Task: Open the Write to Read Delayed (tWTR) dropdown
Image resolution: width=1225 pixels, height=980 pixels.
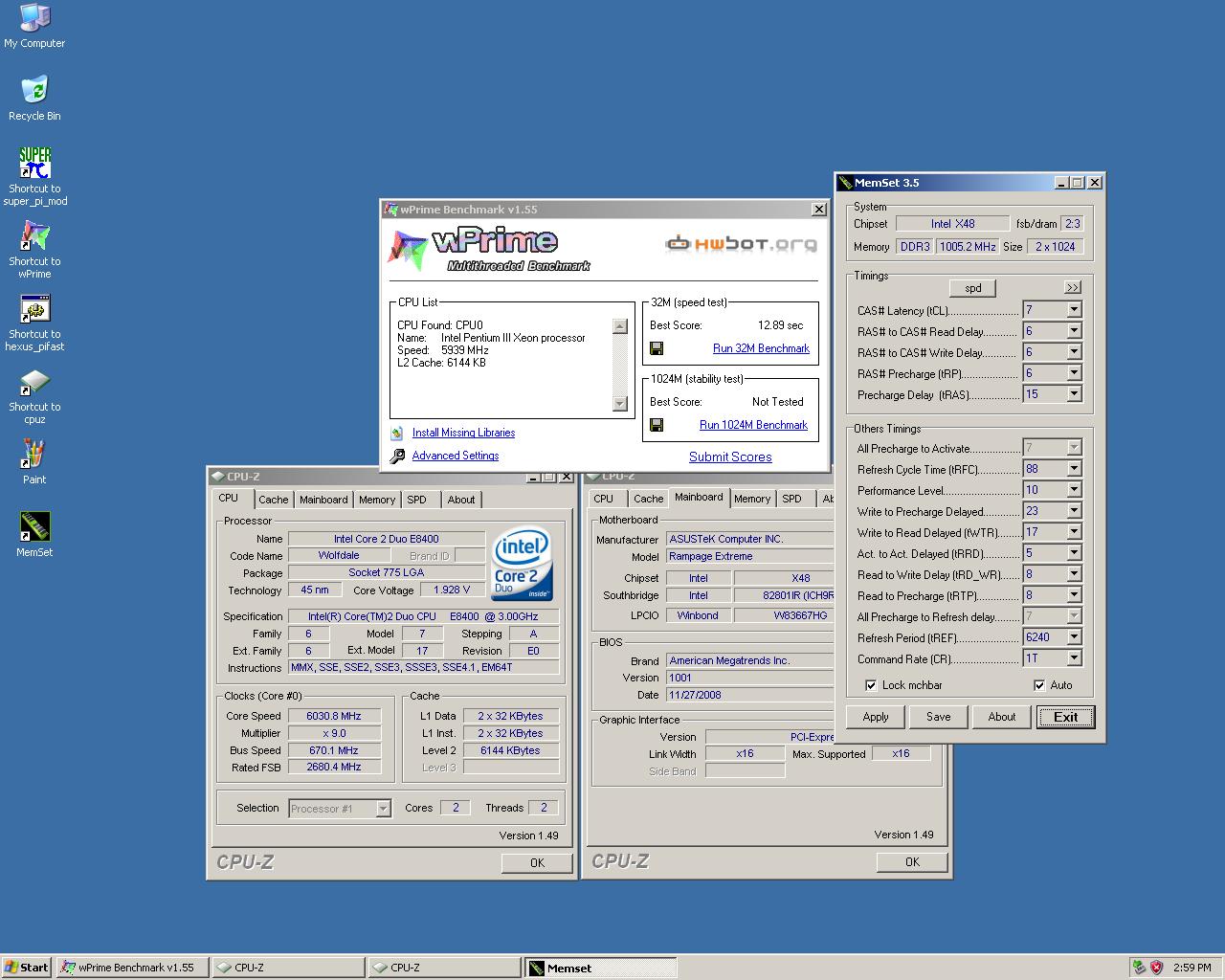Action: tap(1074, 532)
